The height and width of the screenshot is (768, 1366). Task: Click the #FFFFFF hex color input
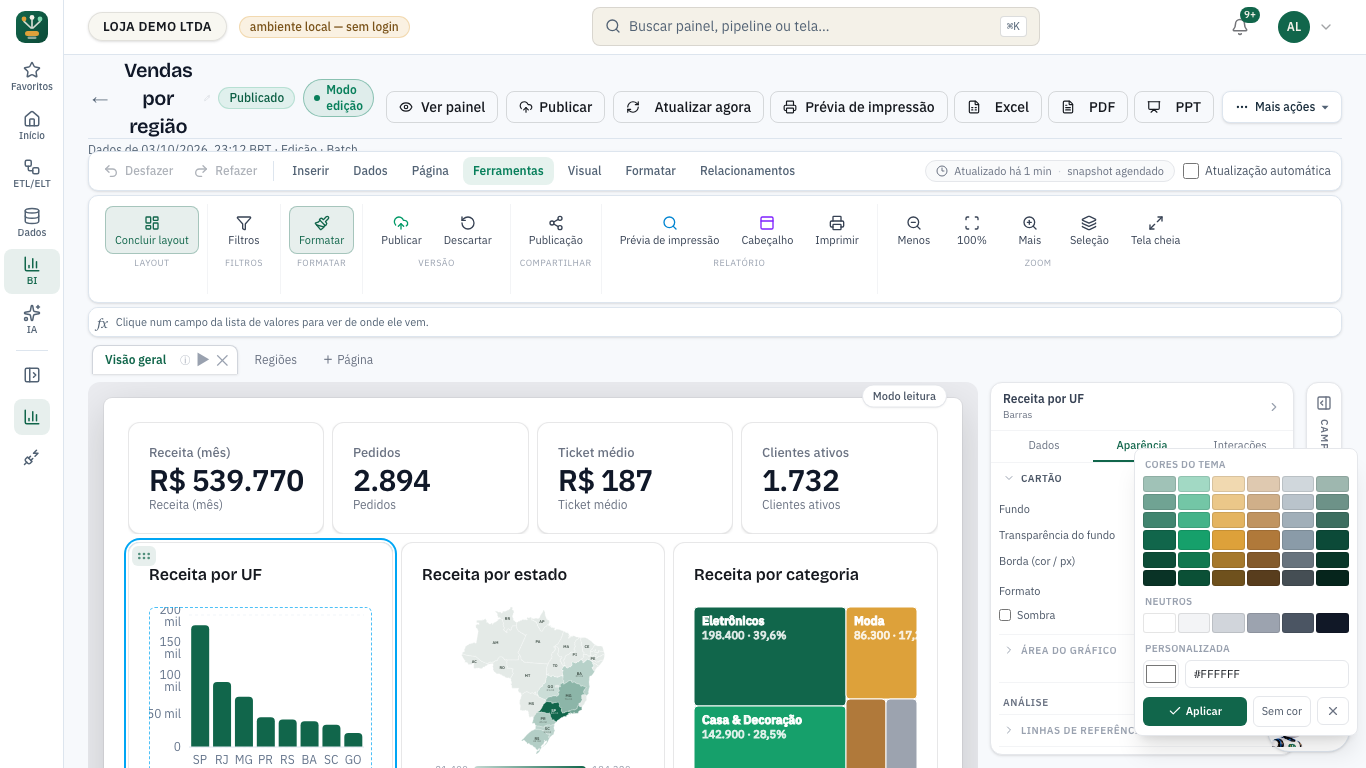tap(1266, 674)
